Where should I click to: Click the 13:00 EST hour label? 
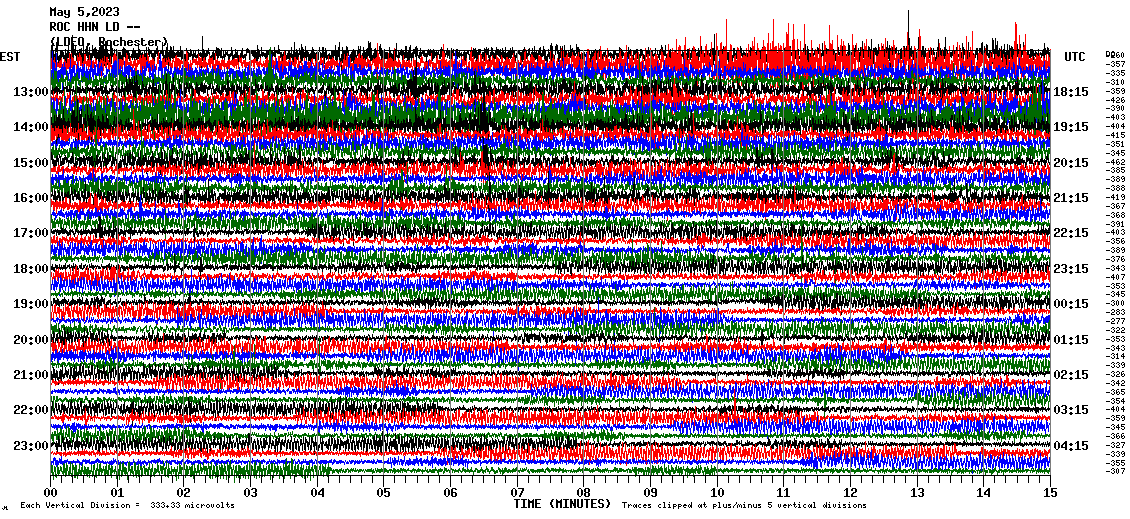(31, 92)
